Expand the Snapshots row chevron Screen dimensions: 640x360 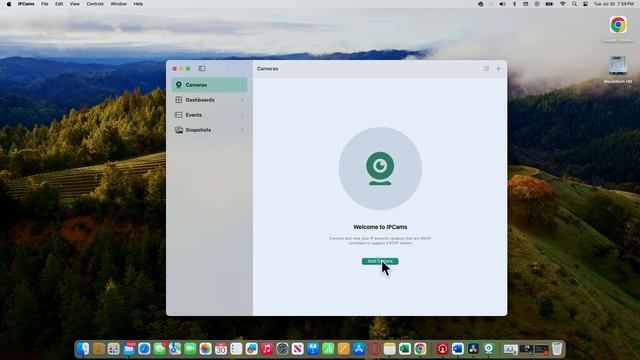click(242, 130)
